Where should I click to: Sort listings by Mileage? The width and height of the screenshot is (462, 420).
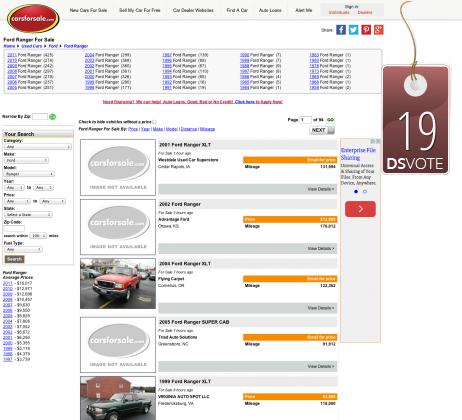point(207,129)
